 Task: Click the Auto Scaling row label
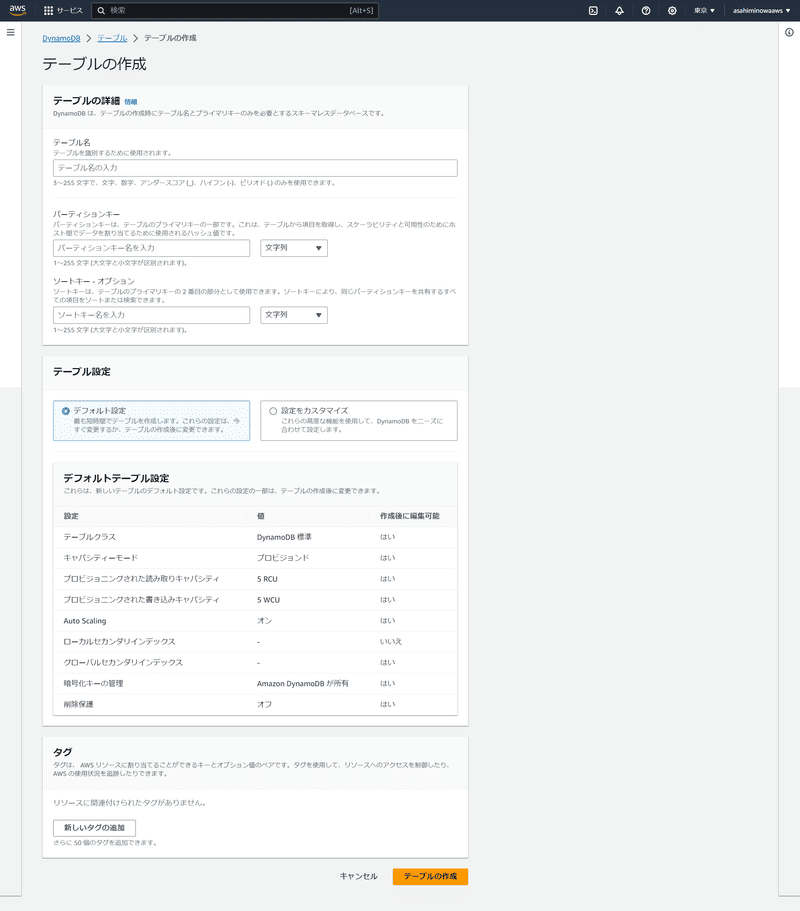pos(85,621)
